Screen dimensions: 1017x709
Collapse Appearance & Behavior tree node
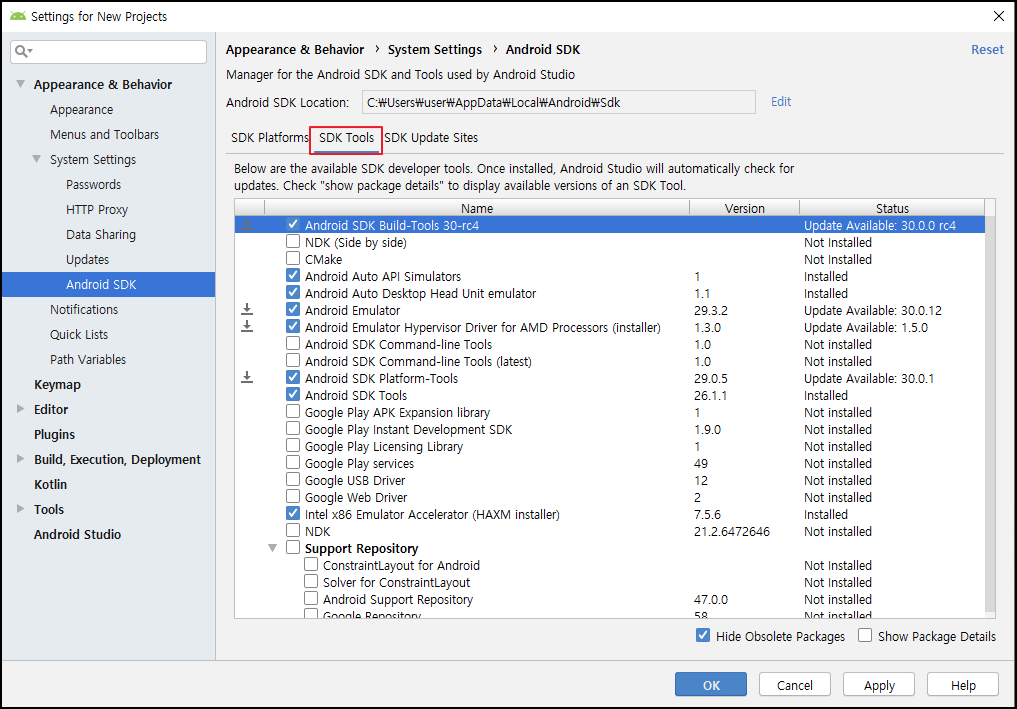[x=21, y=84]
